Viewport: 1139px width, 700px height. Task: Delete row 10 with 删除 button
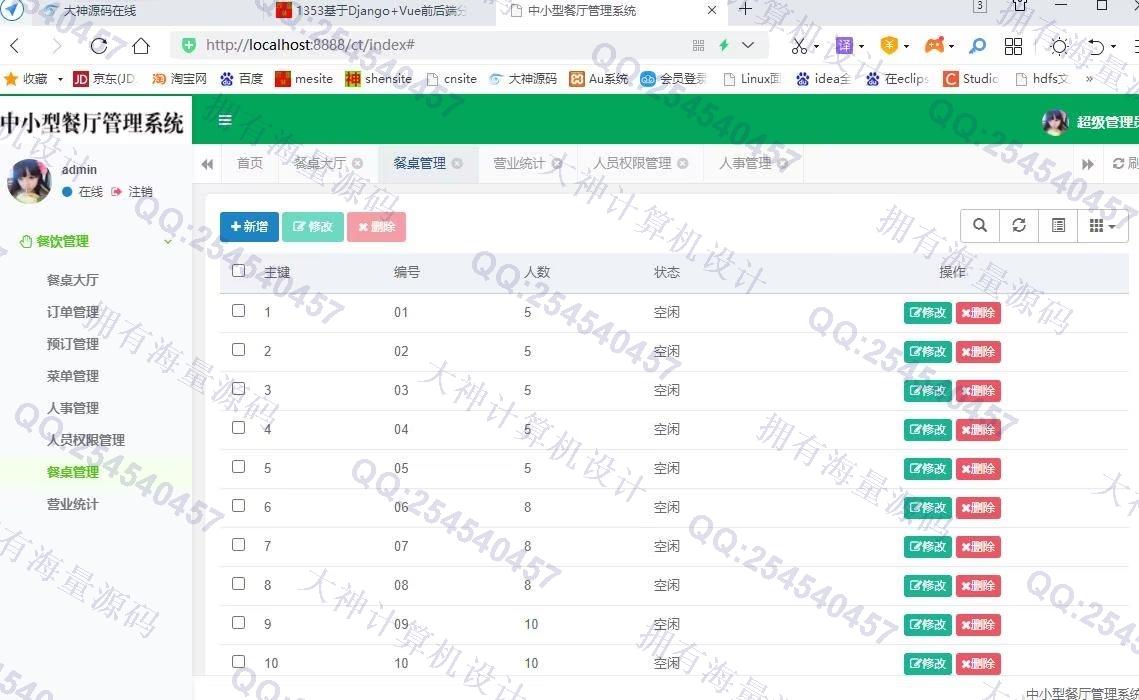coord(978,663)
